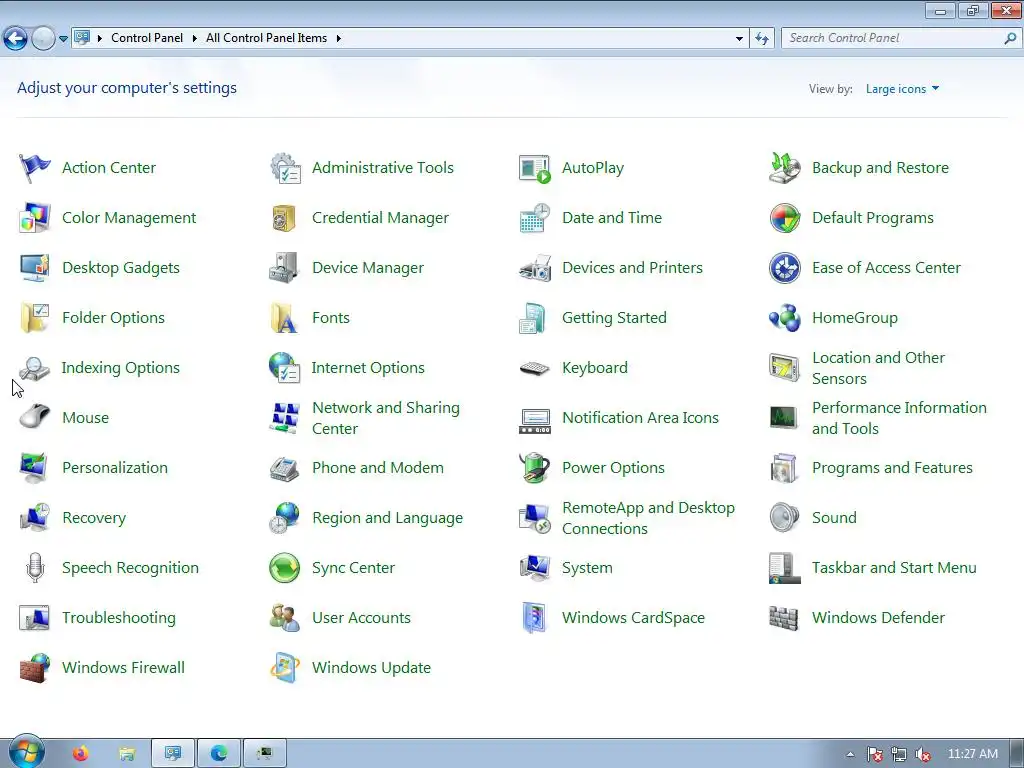Open the Sound speaker icon
The image size is (1024, 768).
click(784, 517)
